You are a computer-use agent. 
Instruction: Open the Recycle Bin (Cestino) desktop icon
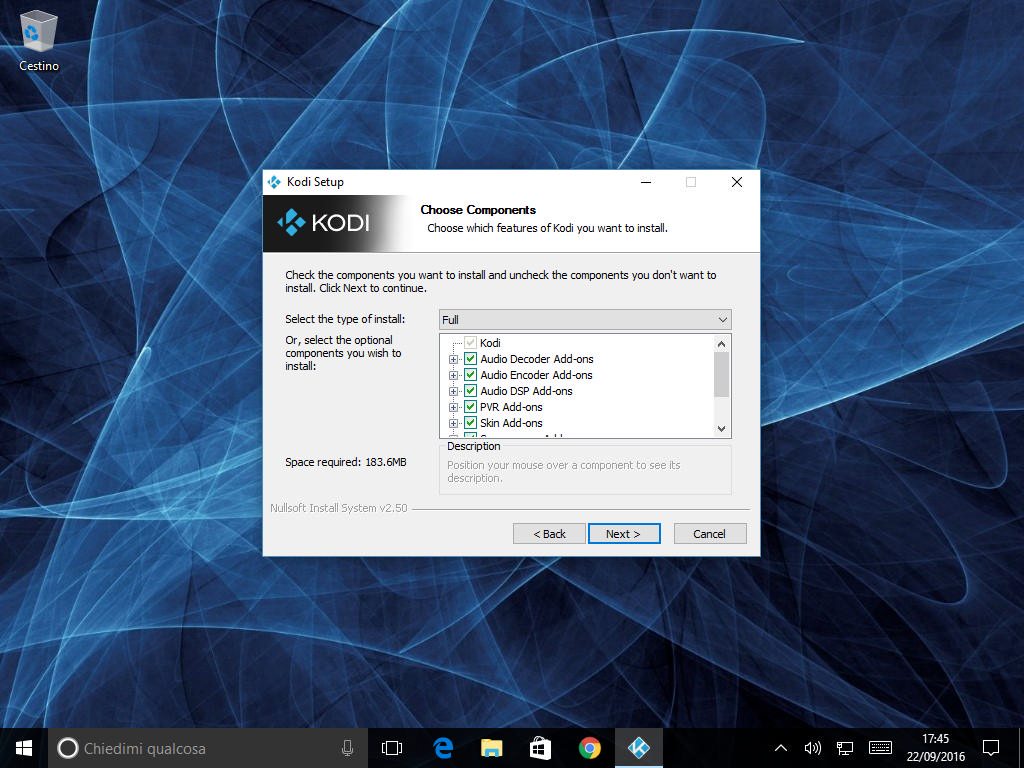(x=39, y=40)
